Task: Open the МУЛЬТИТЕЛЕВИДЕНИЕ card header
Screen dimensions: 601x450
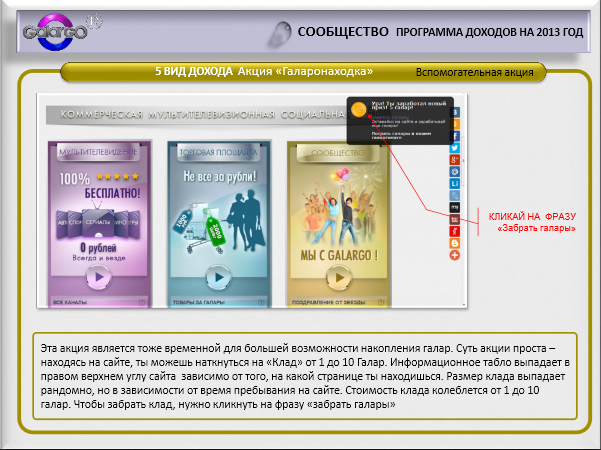Action: (x=99, y=152)
